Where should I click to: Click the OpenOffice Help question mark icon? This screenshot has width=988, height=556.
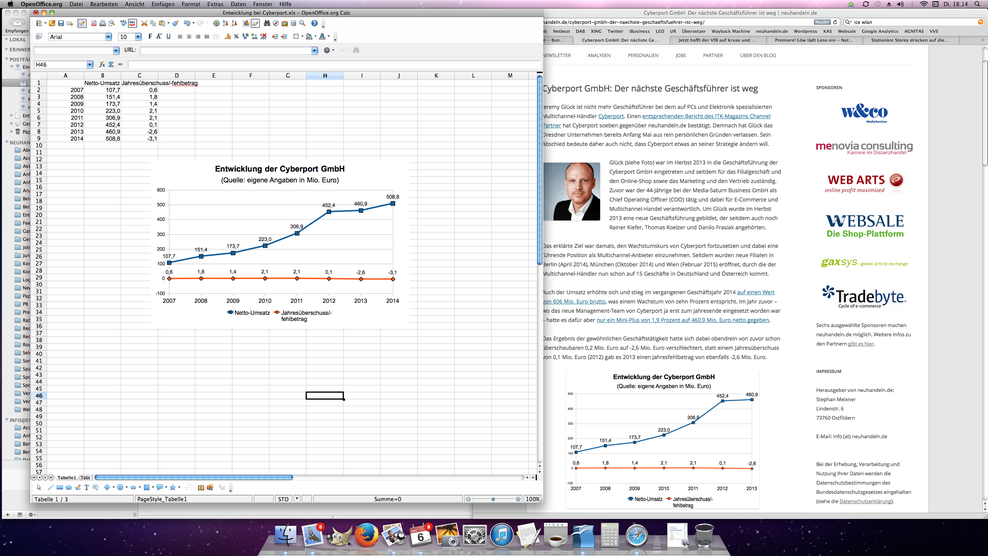coord(314,23)
